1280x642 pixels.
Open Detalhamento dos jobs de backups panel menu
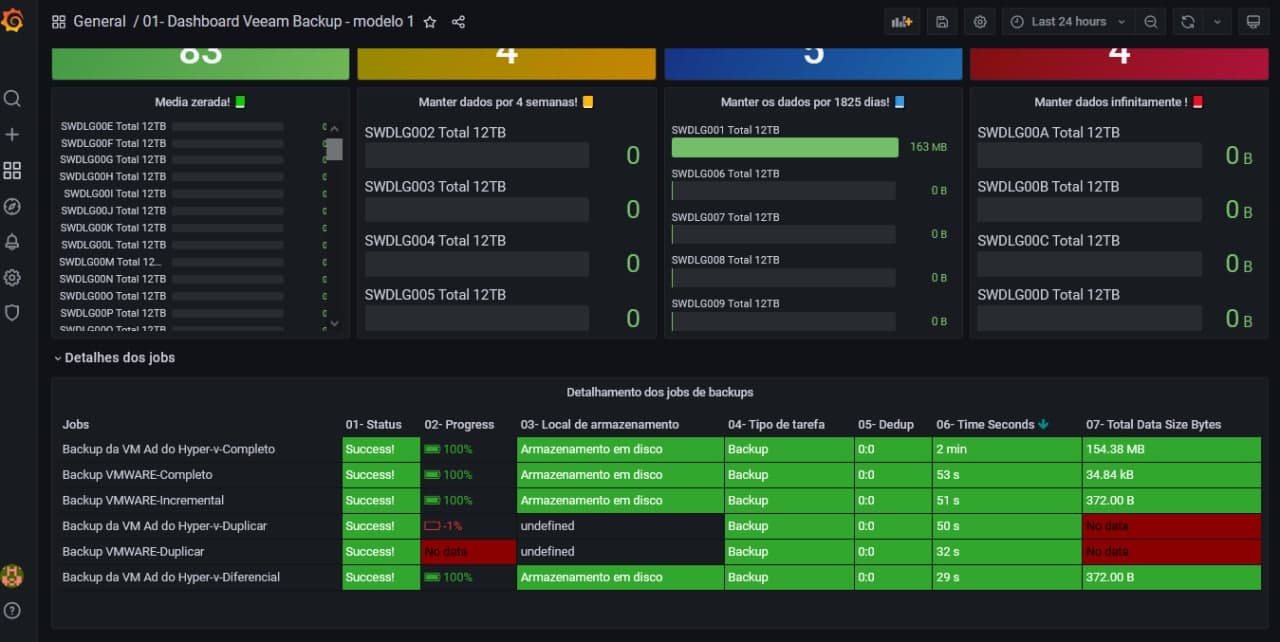659,392
